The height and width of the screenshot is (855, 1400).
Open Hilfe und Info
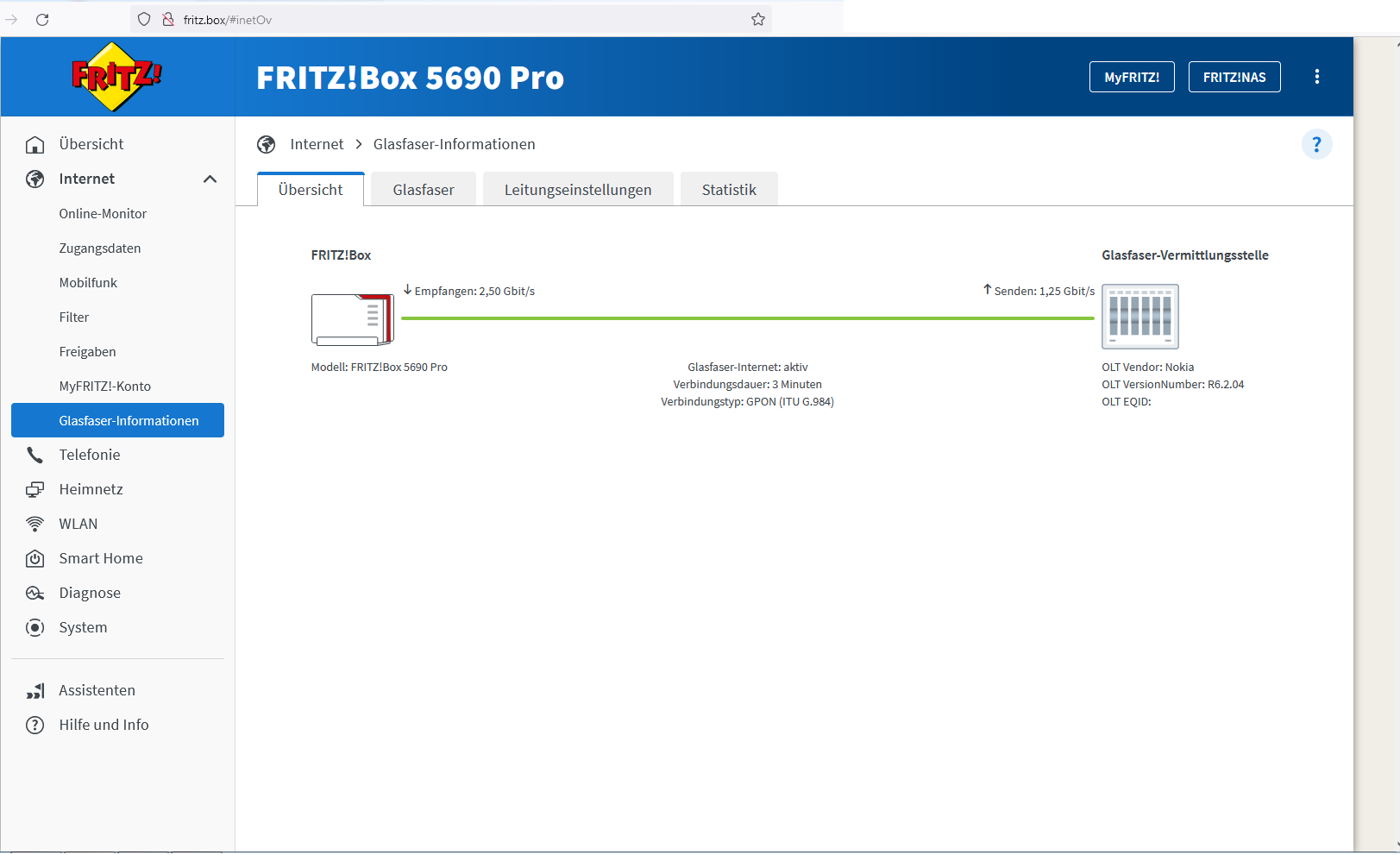[104, 725]
